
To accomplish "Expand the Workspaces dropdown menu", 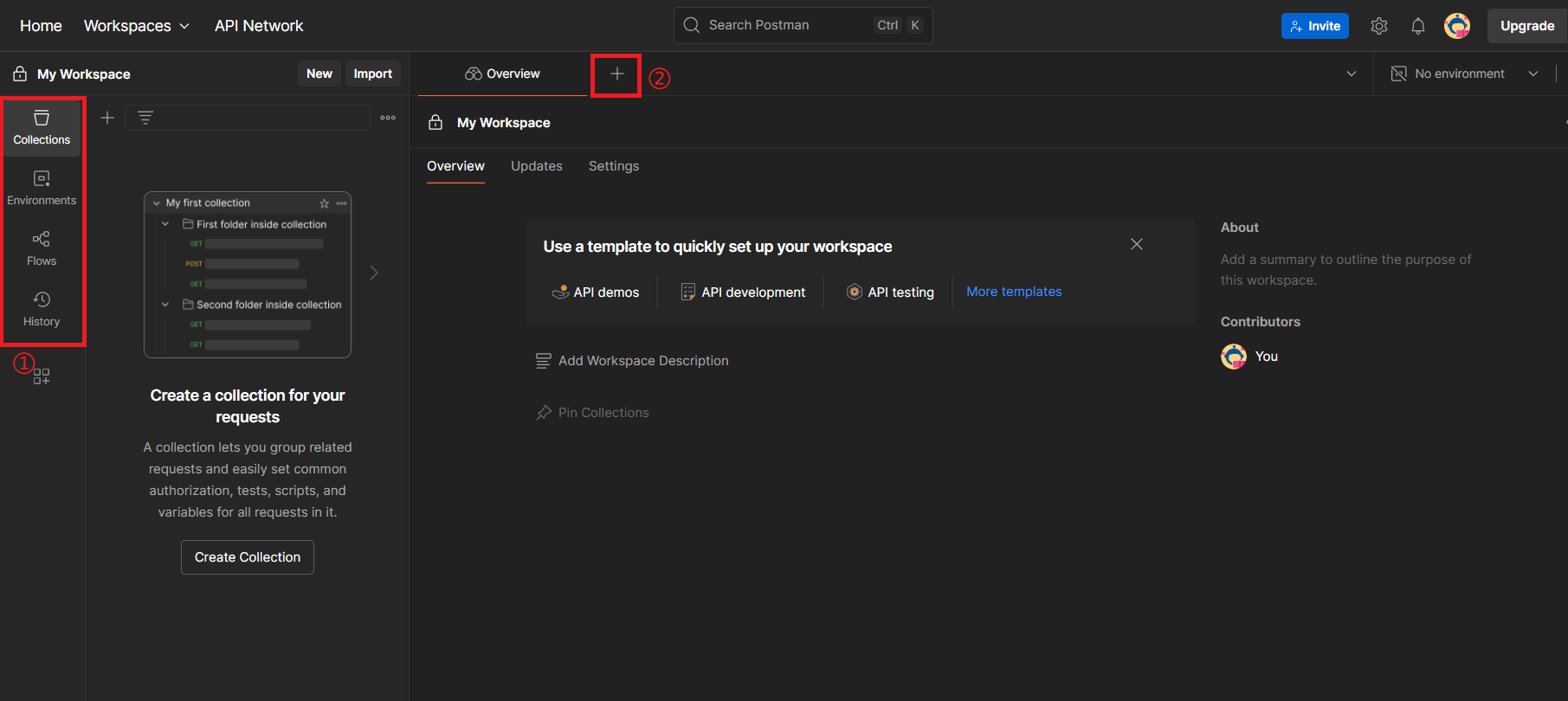I will pos(137,26).
